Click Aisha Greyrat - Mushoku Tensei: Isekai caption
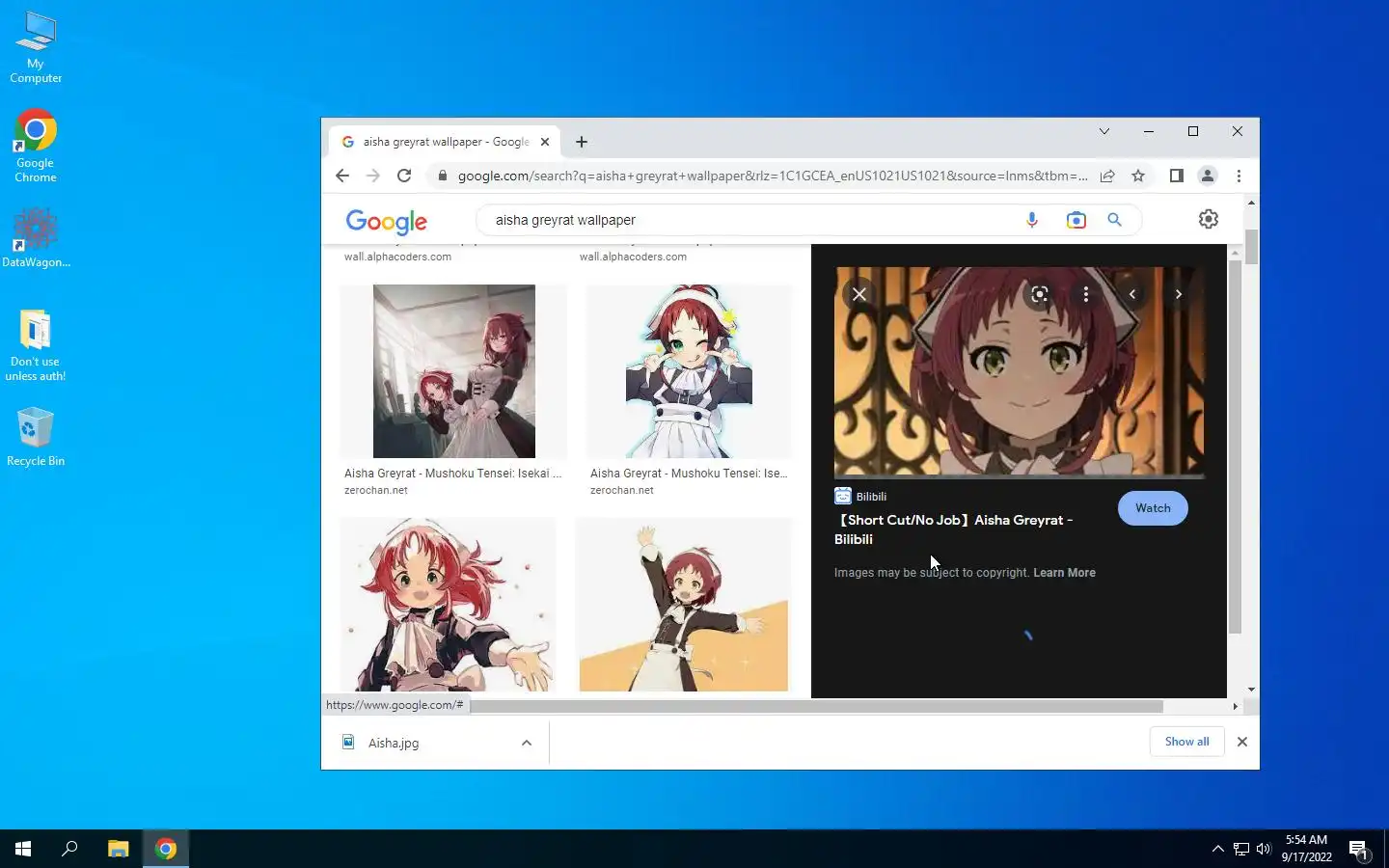This screenshot has width=1389, height=868. click(x=452, y=474)
